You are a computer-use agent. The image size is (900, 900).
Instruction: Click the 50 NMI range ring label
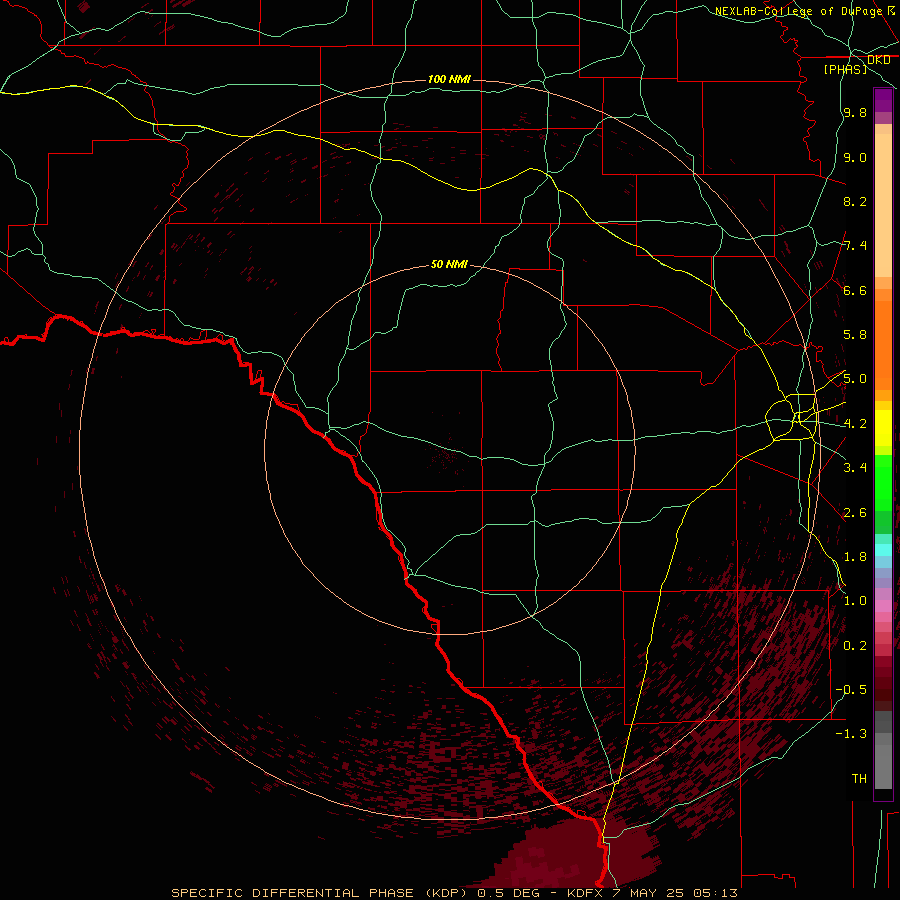449,264
